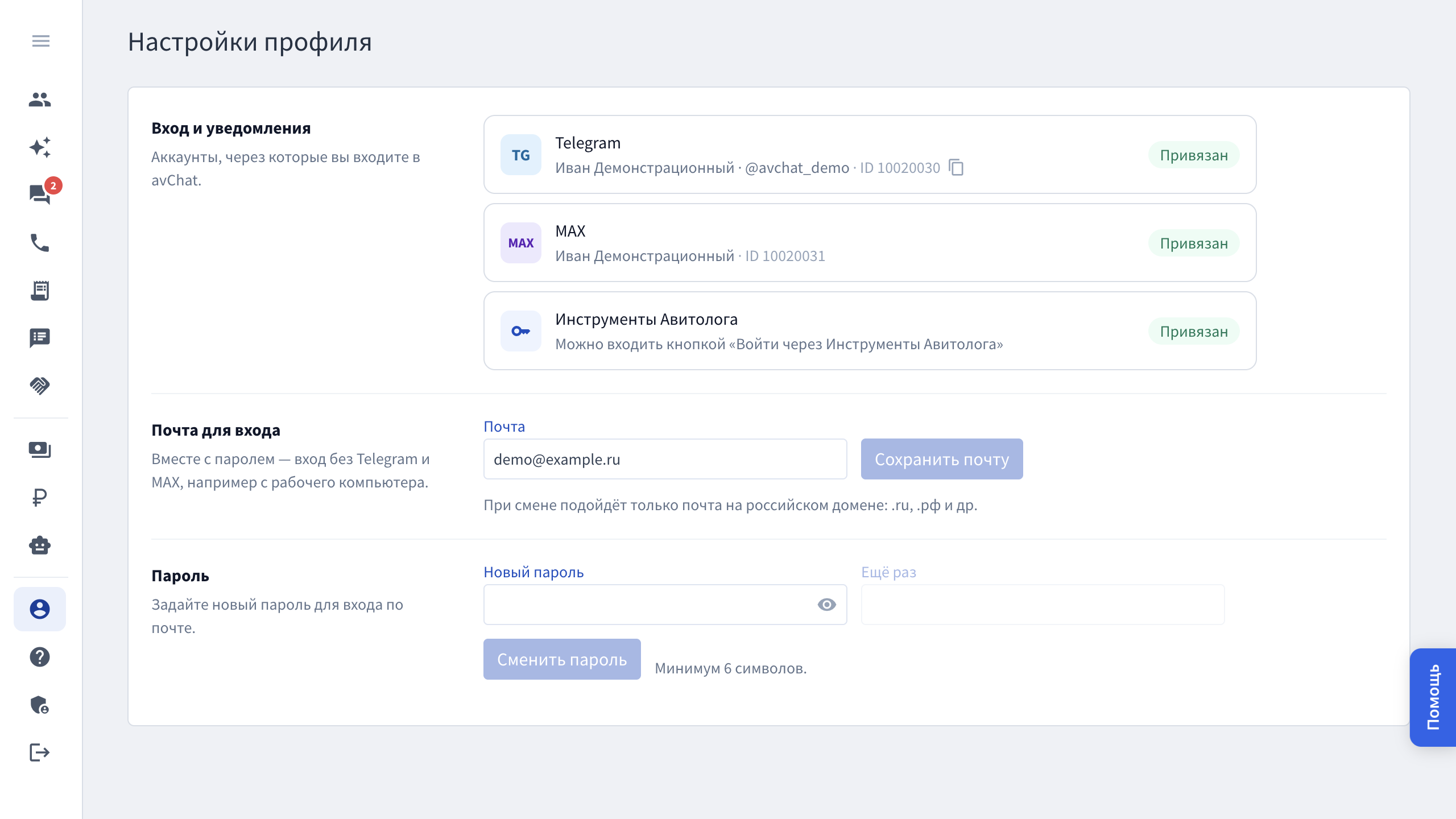Click the TG Telegram account icon
This screenshot has height=819, width=1456.
coord(521,155)
